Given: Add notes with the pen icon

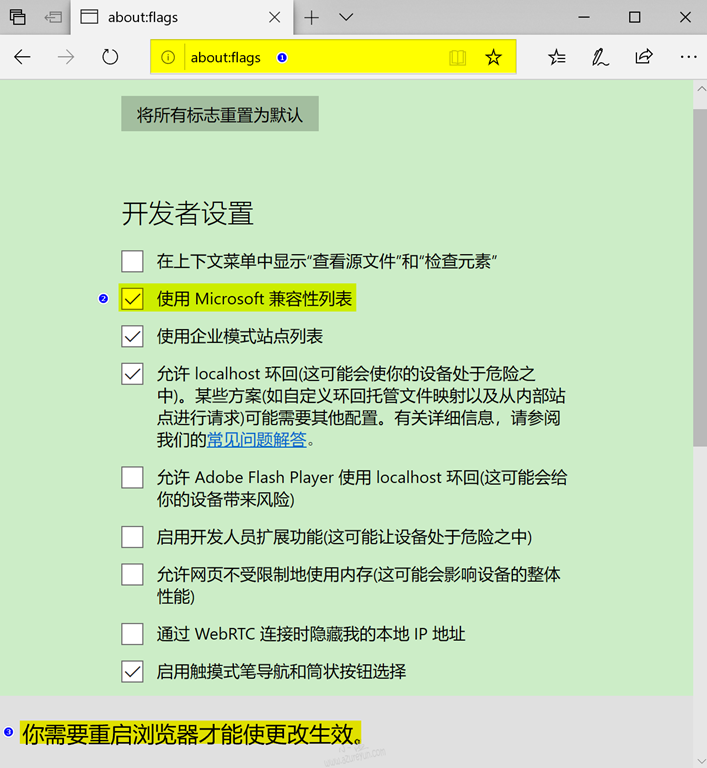Looking at the screenshot, I should pyautogui.click(x=600, y=57).
